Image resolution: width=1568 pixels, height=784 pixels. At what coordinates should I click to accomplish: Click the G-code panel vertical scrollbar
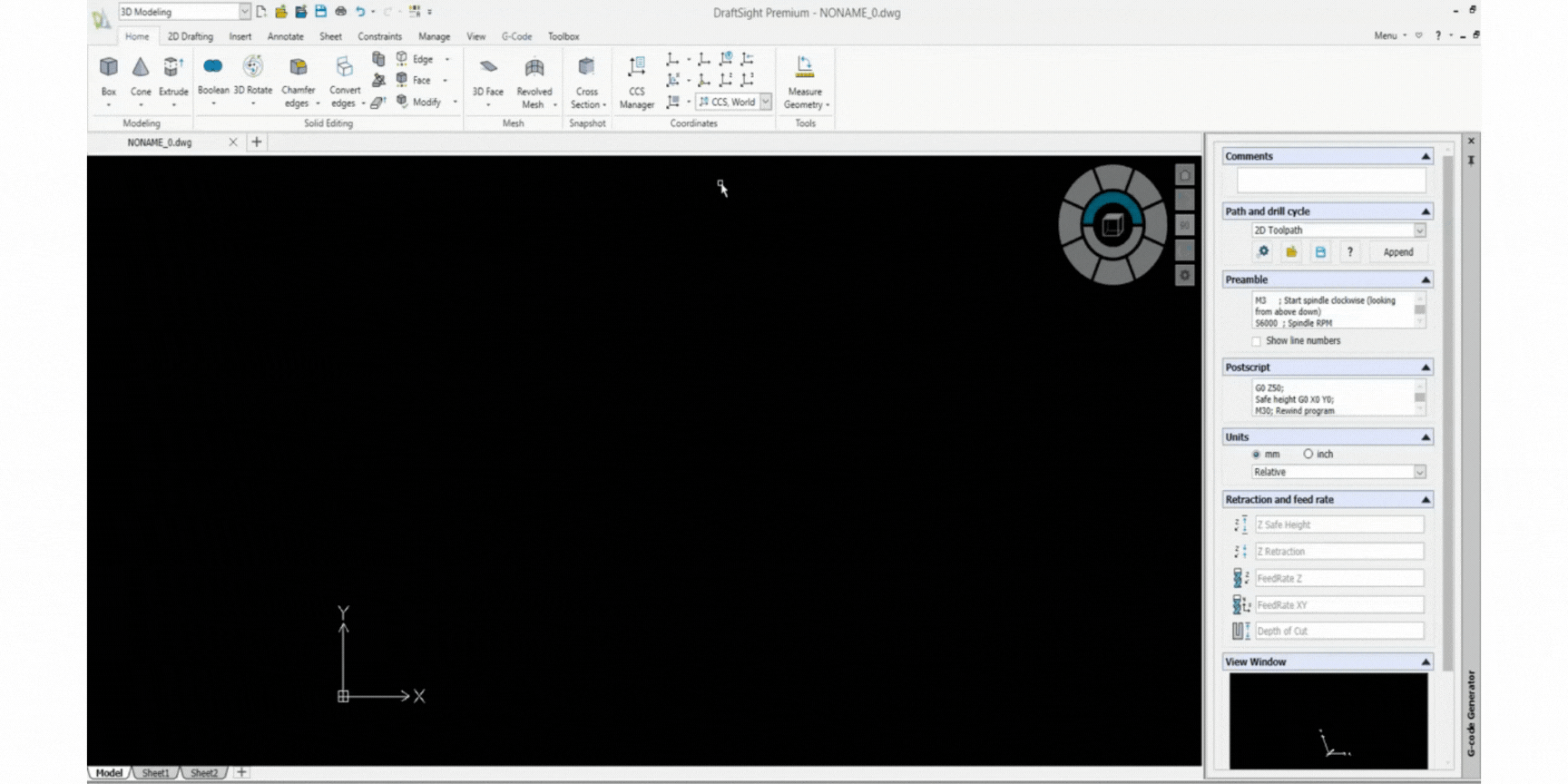tap(1447, 413)
